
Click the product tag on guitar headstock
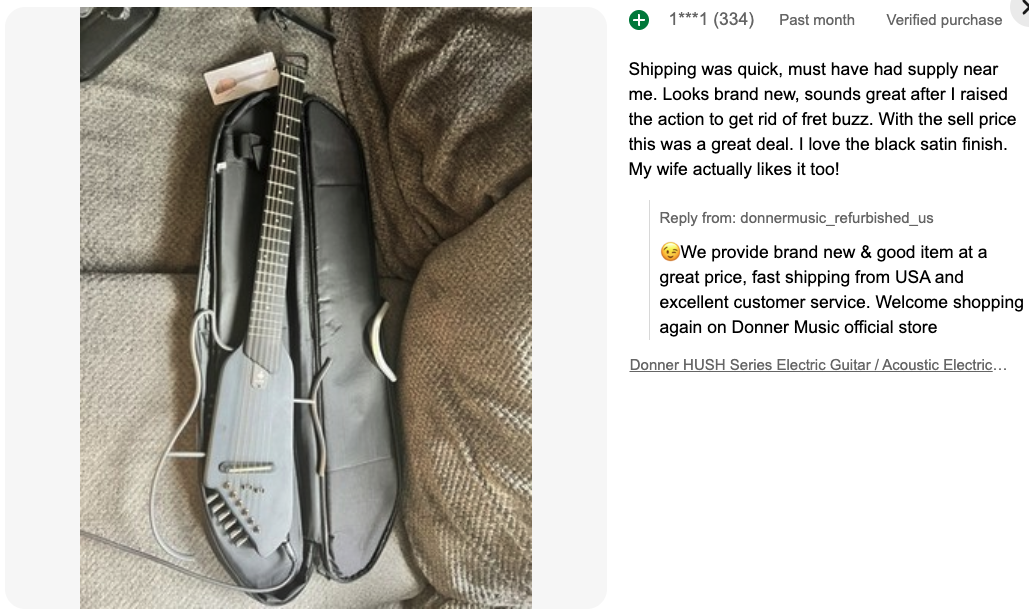241,78
